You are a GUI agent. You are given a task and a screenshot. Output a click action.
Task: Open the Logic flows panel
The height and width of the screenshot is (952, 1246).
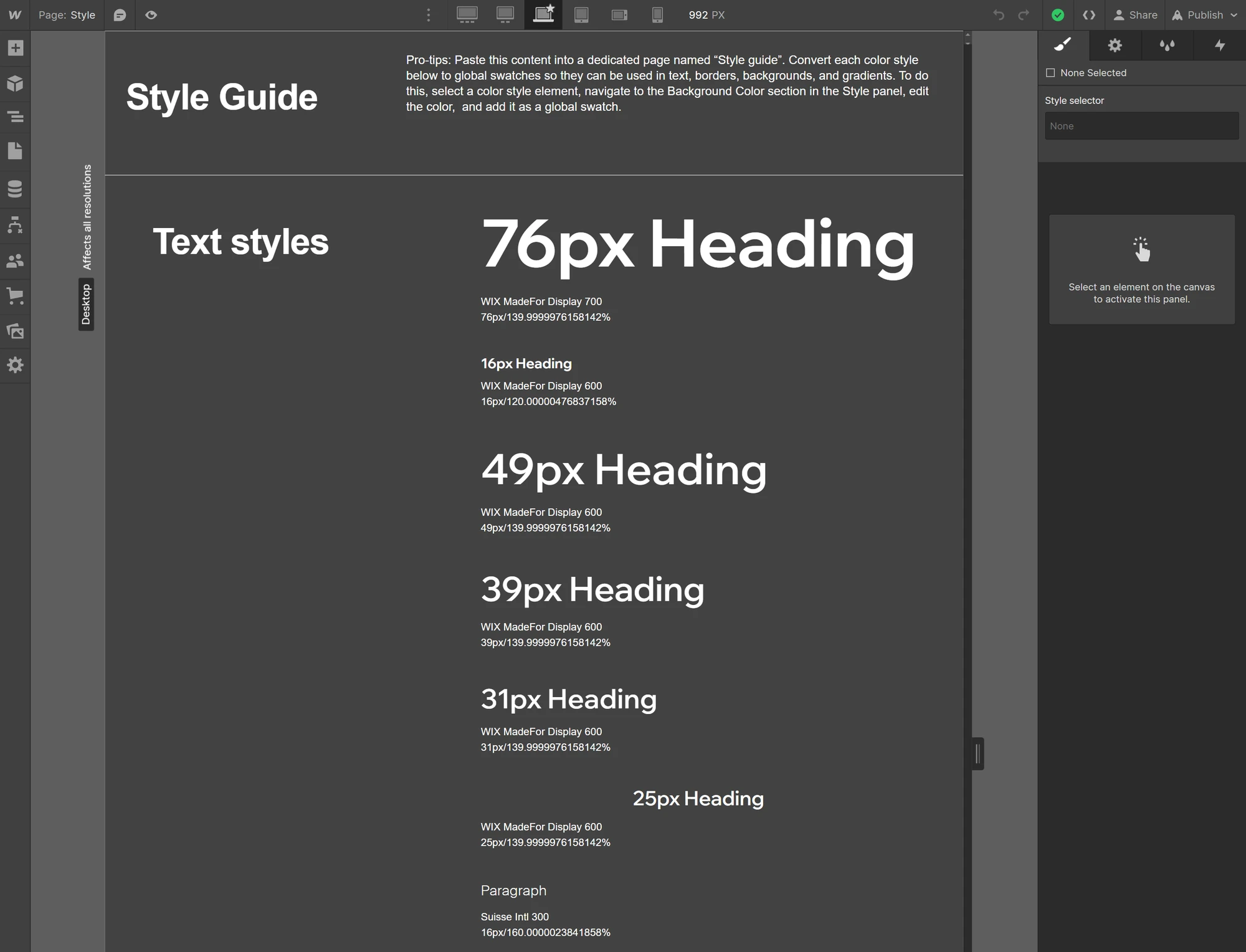pyautogui.click(x=15, y=225)
